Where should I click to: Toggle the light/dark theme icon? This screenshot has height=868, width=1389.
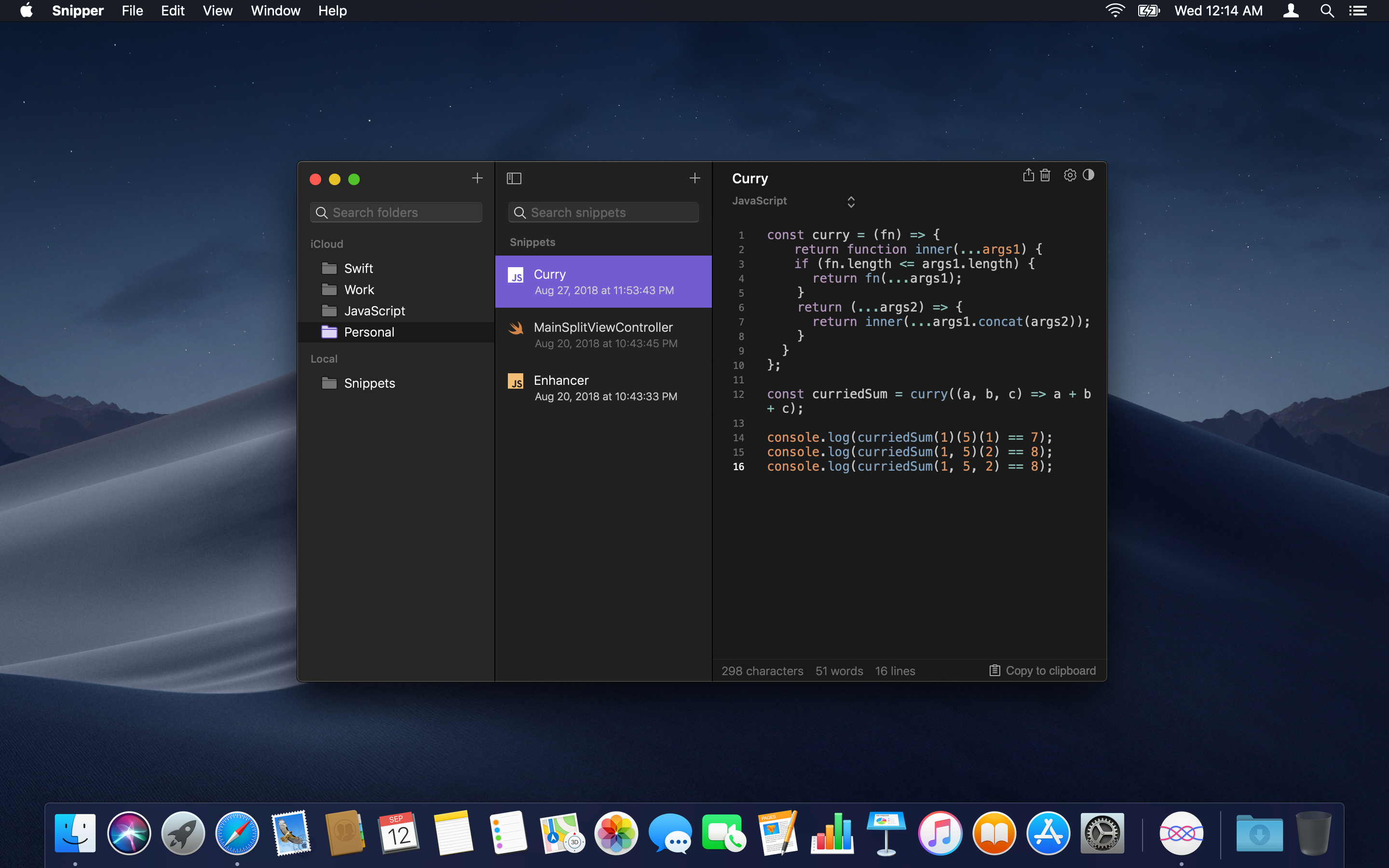click(1088, 175)
